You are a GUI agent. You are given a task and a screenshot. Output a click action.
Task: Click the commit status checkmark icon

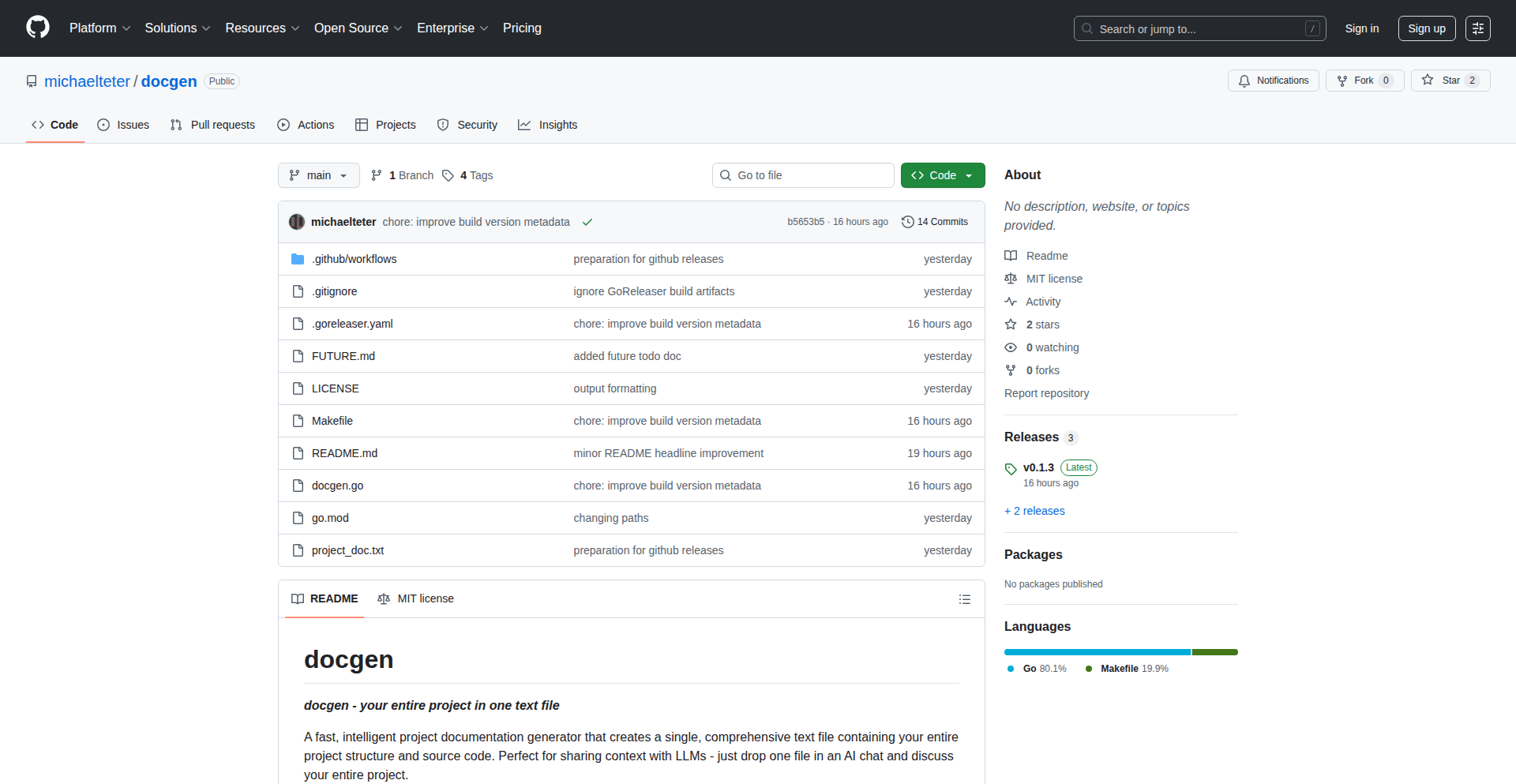point(587,222)
